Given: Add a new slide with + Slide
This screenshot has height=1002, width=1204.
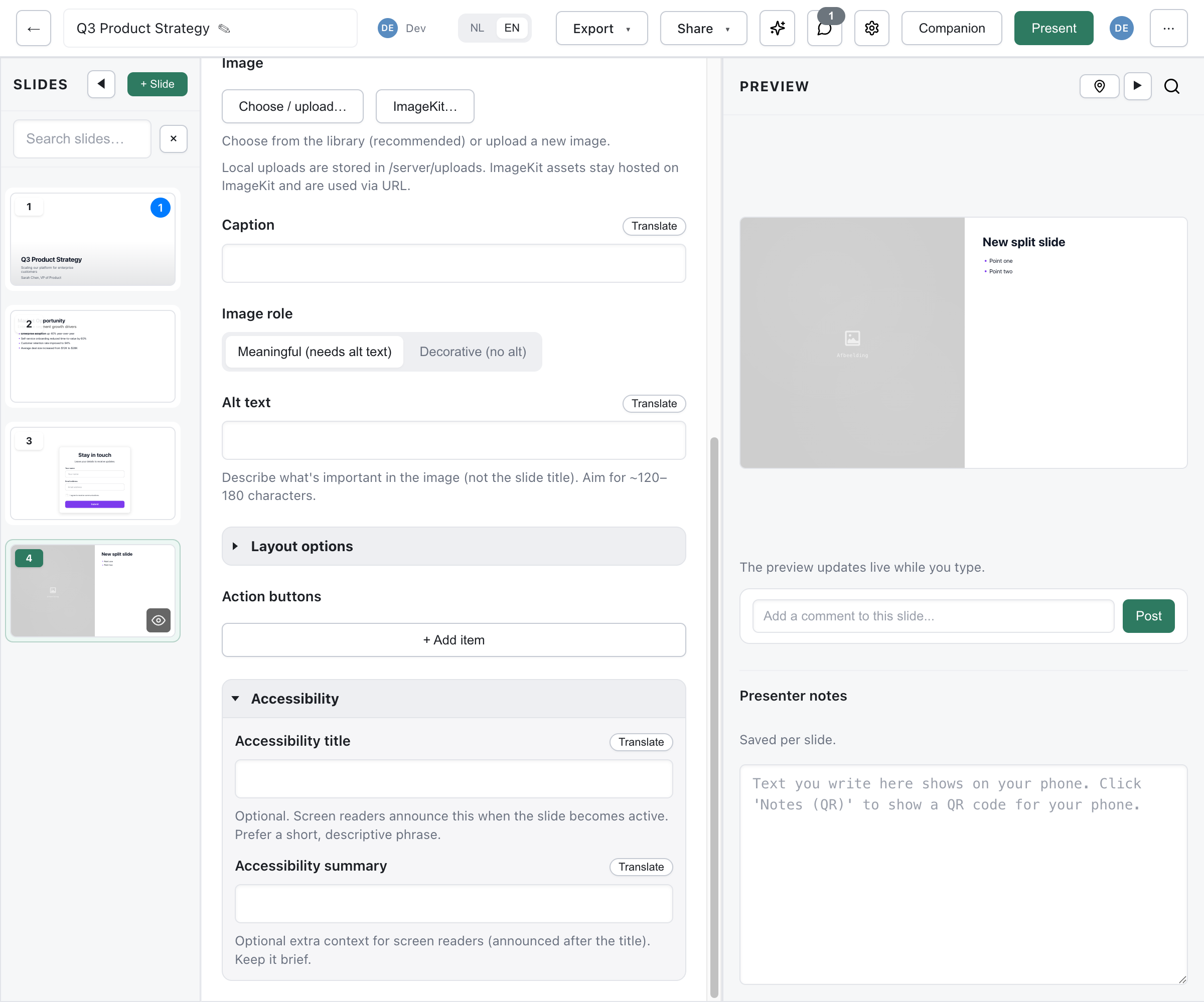Looking at the screenshot, I should point(157,84).
